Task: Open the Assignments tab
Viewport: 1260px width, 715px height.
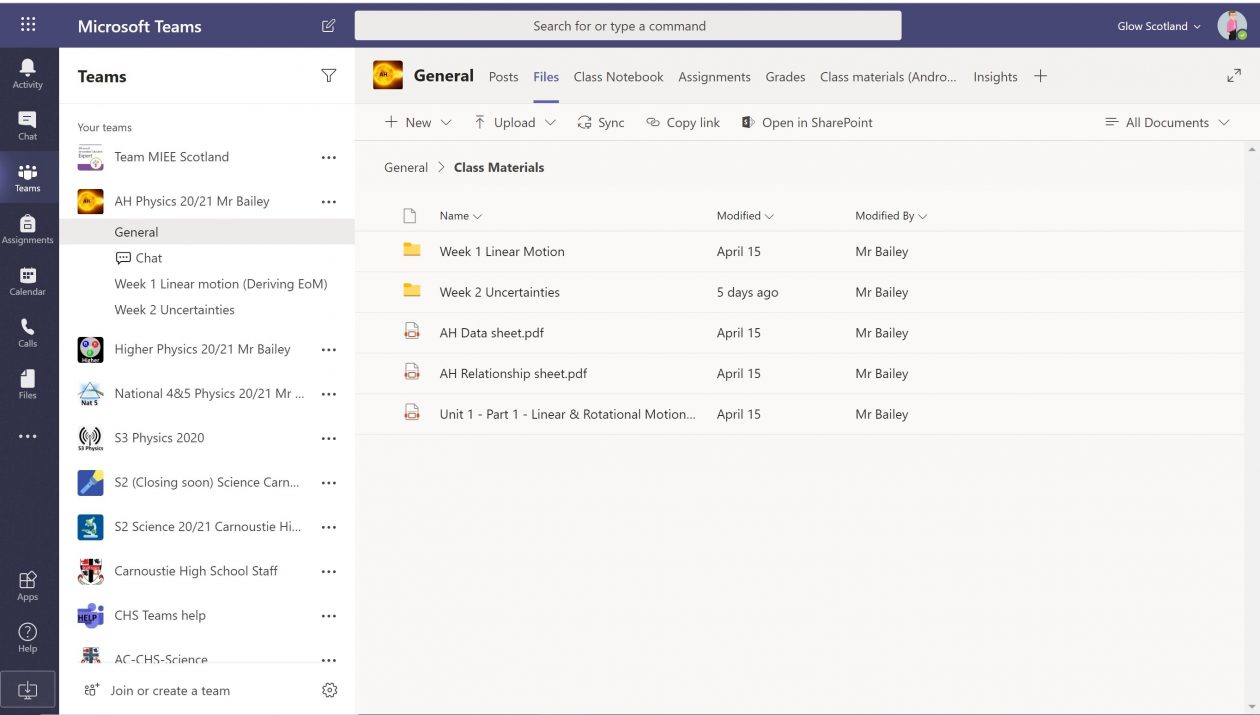Action: [x=714, y=77]
